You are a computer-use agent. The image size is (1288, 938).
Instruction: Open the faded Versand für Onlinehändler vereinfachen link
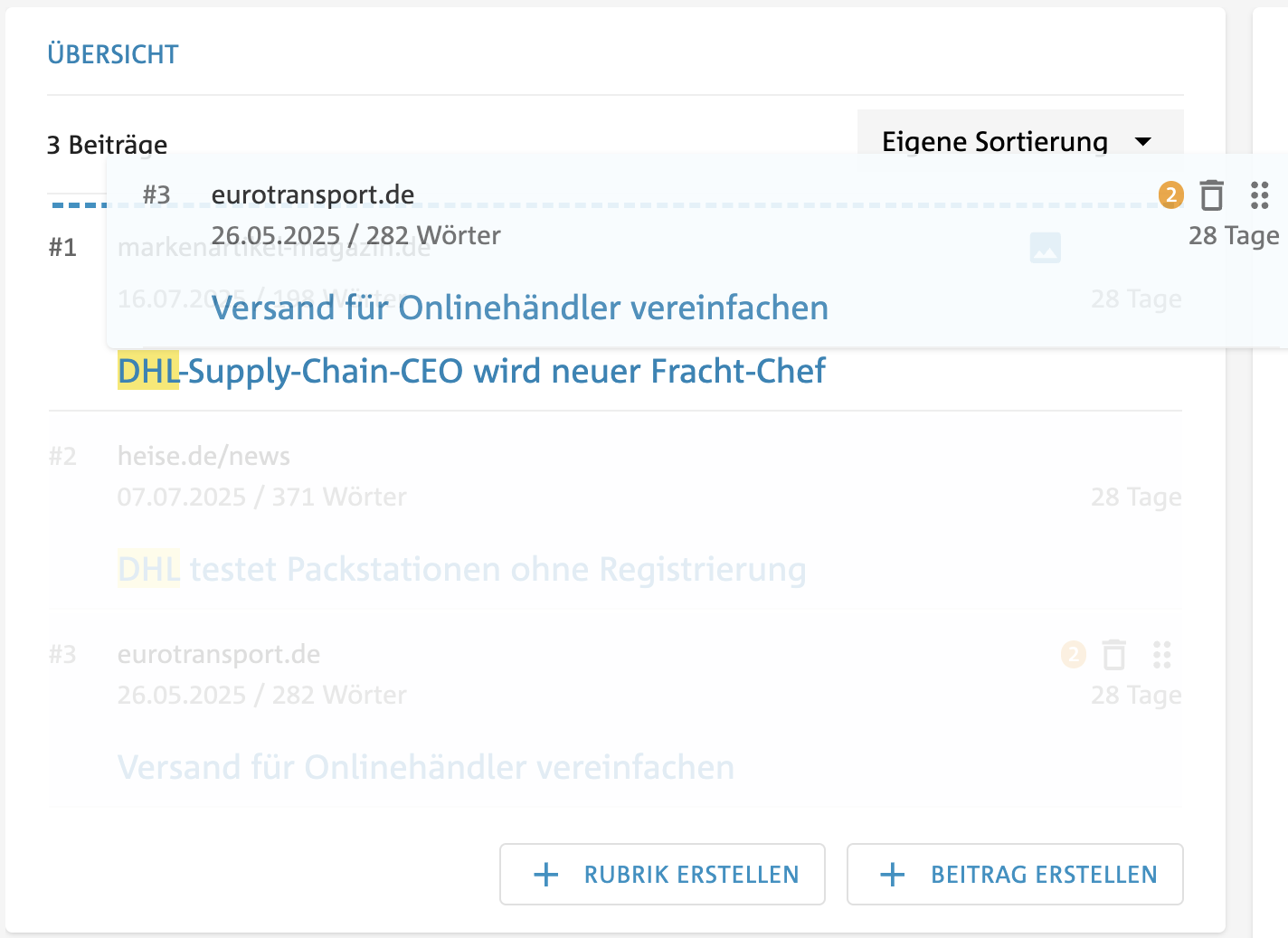426,767
